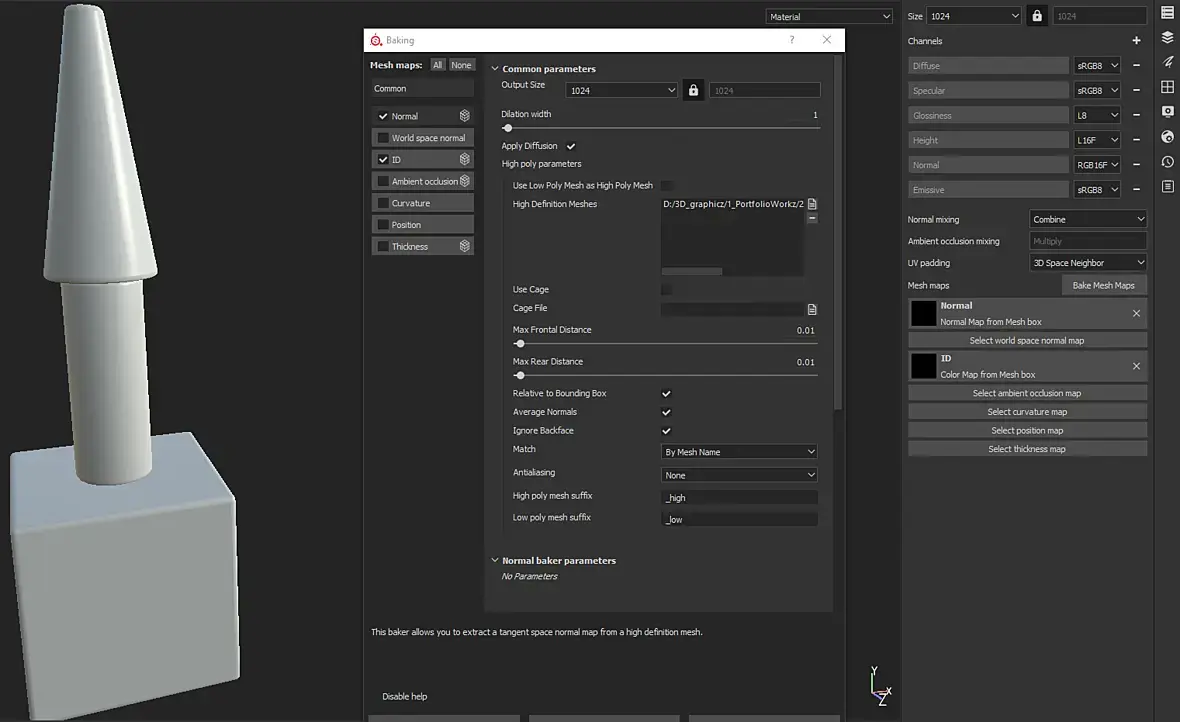1180x722 pixels.
Task: Toggle the Output Size lock icon in Baking dialog
Action: coord(693,90)
